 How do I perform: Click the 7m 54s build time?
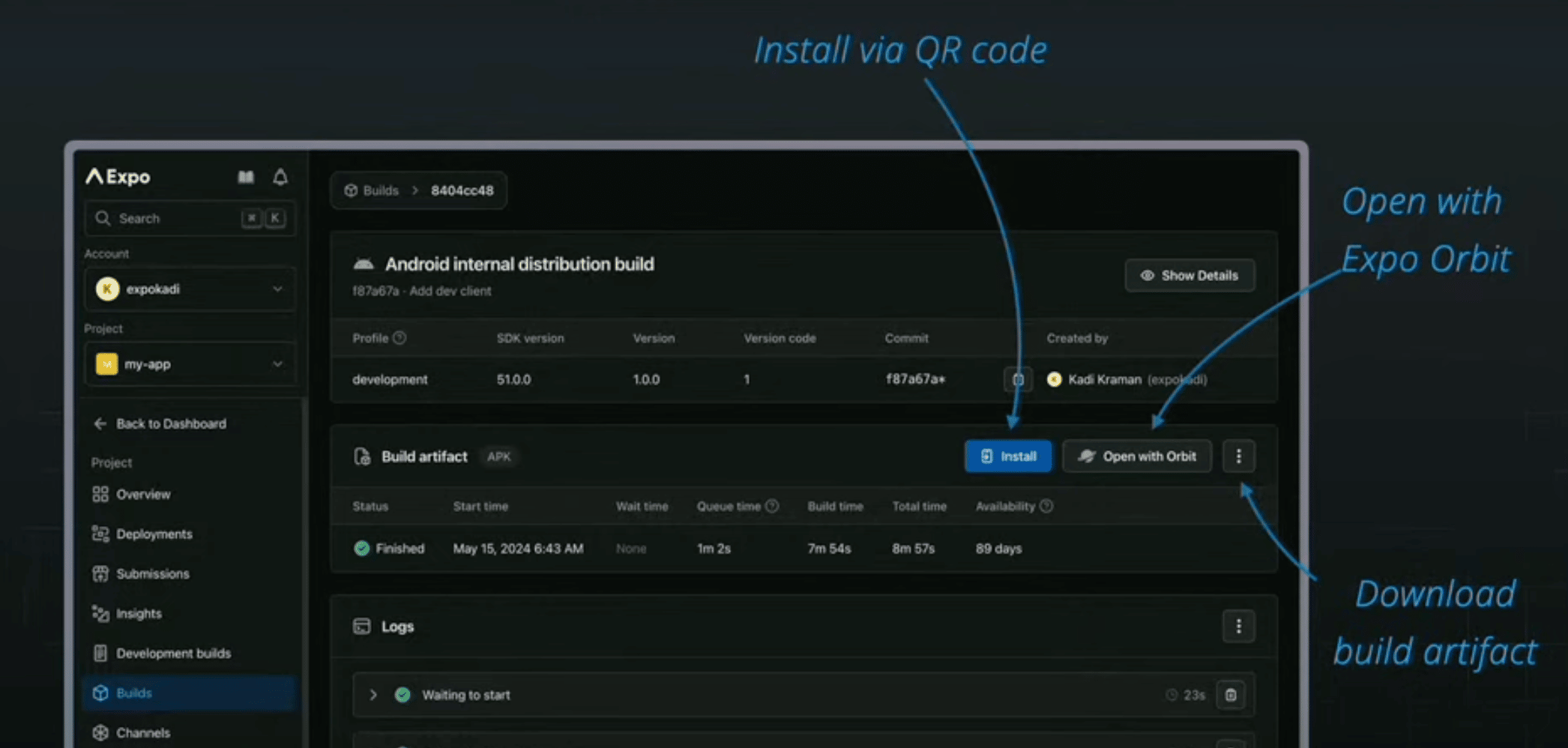(x=829, y=549)
